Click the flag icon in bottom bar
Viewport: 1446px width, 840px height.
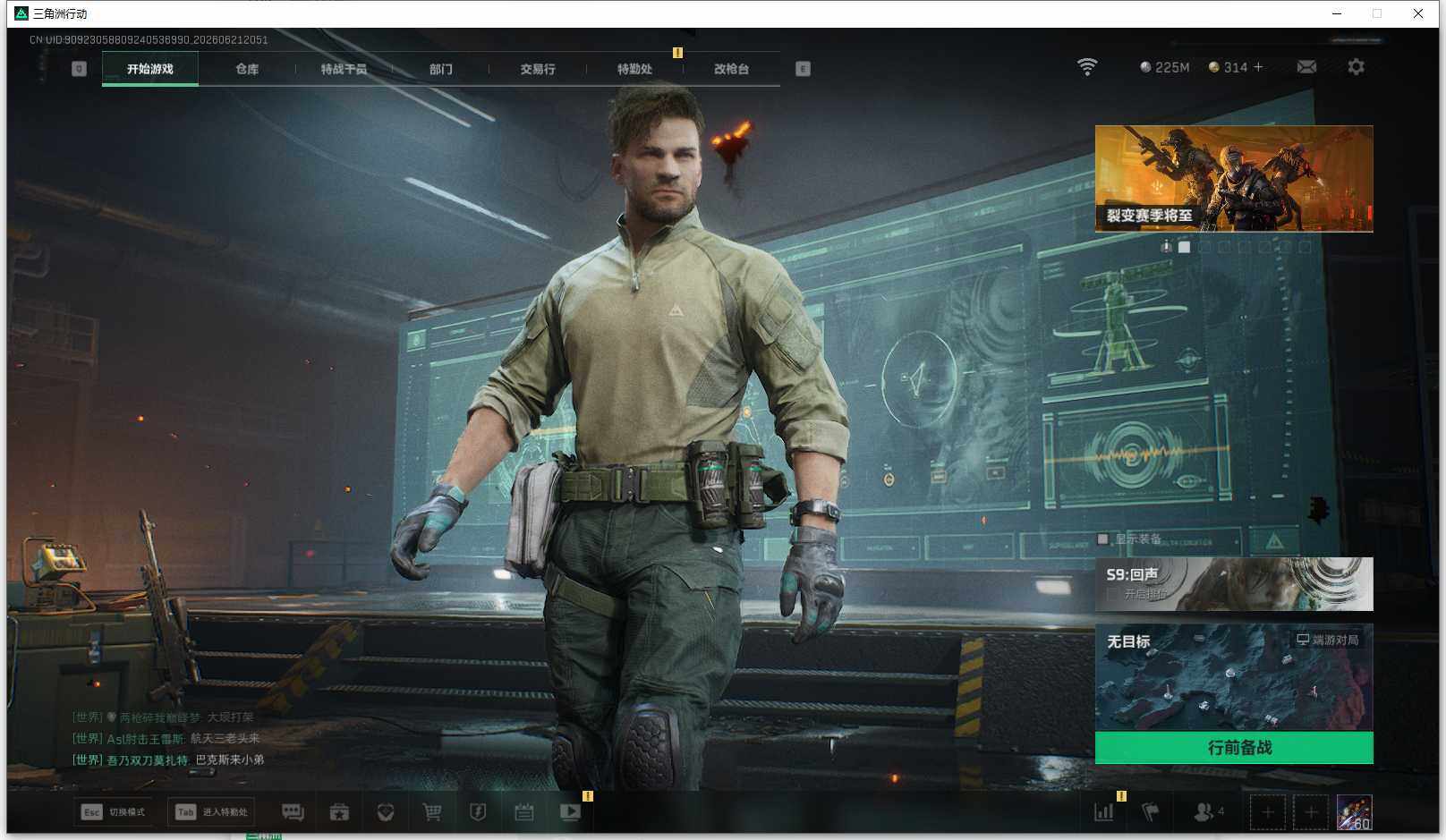point(1151,812)
